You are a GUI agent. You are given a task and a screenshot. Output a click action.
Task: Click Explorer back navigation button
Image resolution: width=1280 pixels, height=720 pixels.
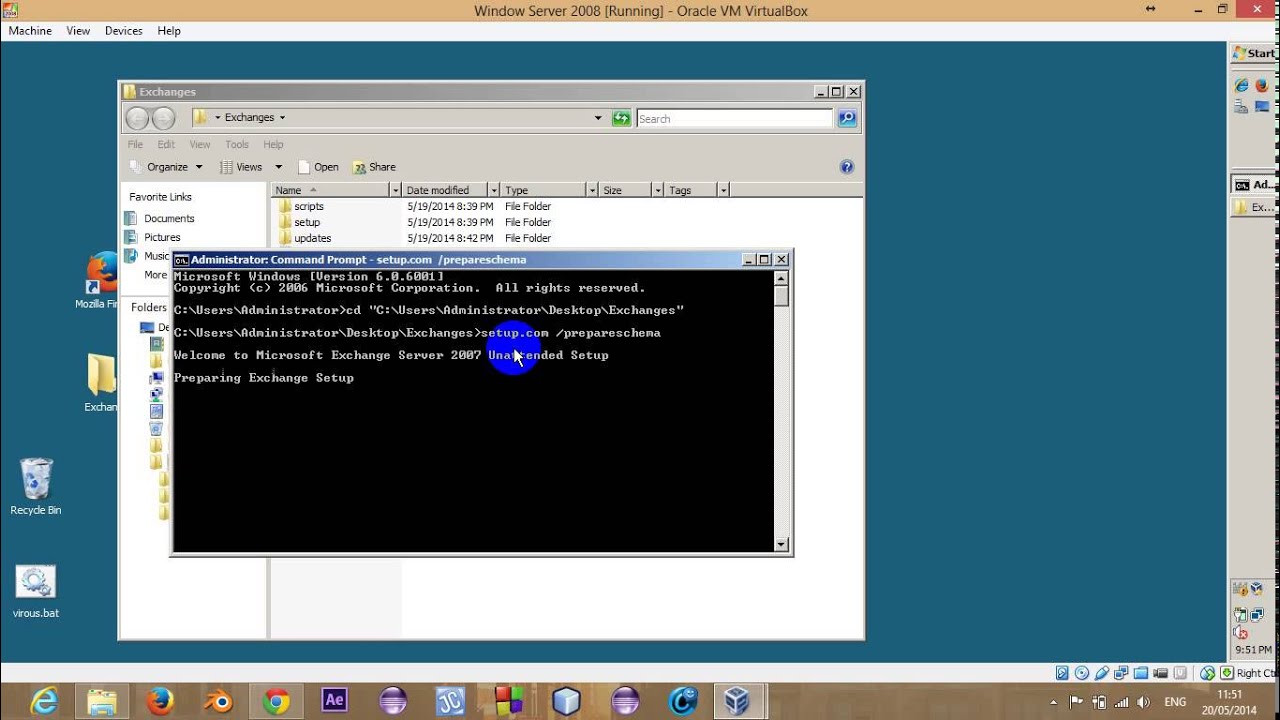pyautogui.click(x=137, y=118)
